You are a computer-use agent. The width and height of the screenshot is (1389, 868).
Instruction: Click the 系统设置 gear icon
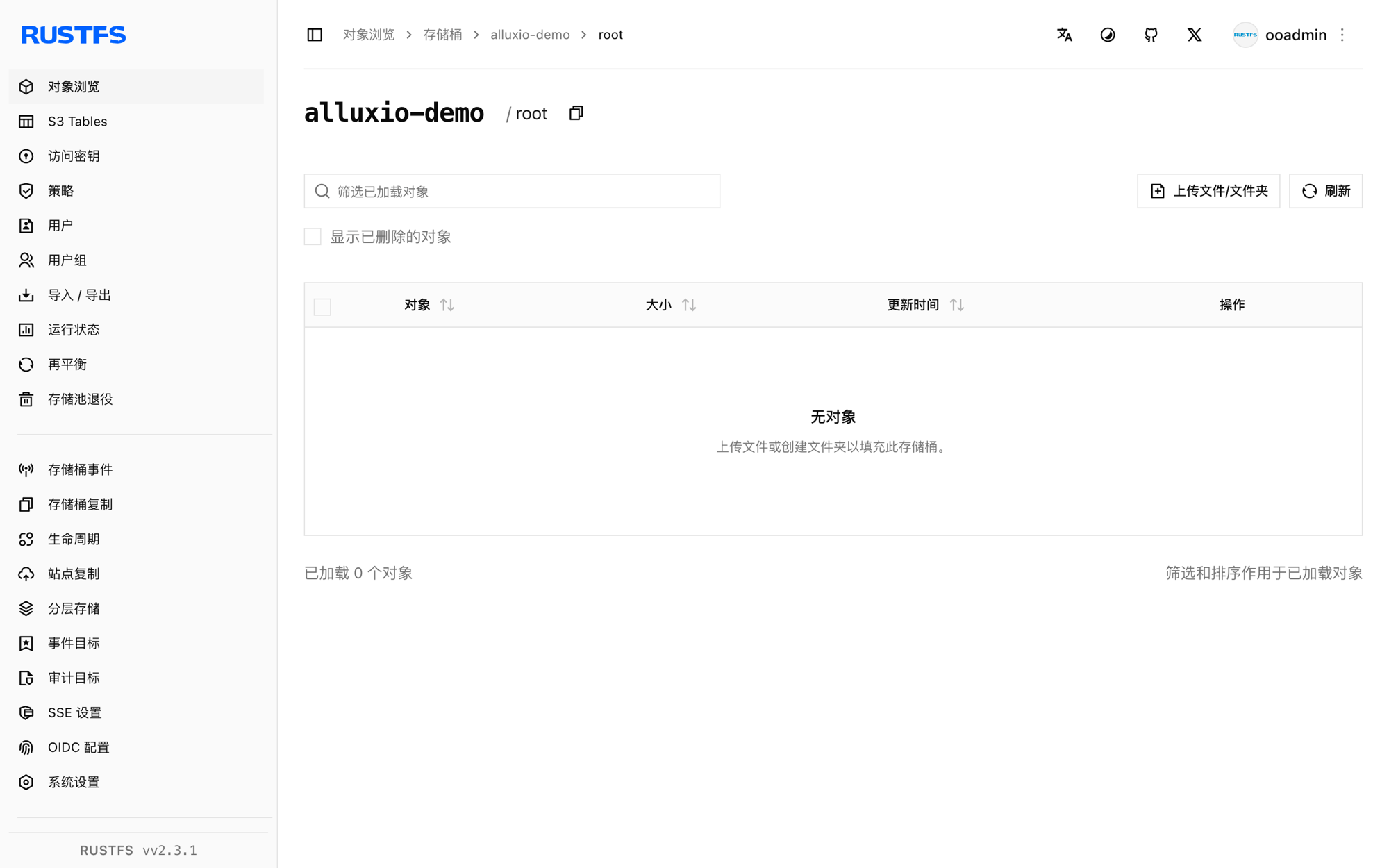(x=26, y=783)
